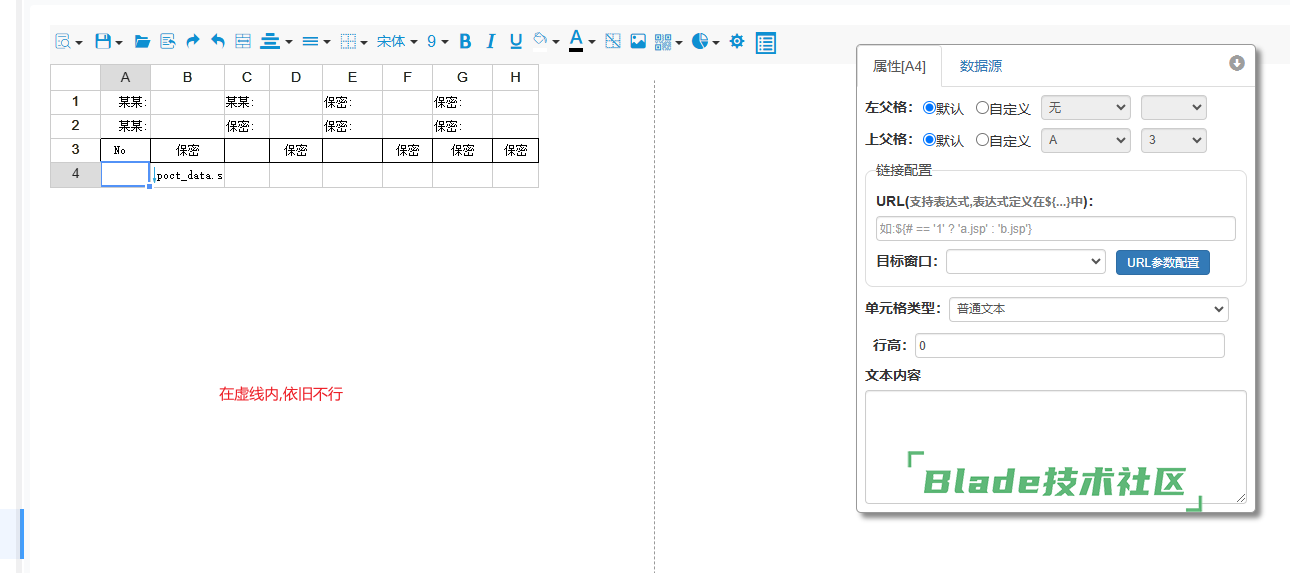This screenshot has width=1290, height=573.
Task: Click the font color swatch icon
Action: click(x=576, y=41)
